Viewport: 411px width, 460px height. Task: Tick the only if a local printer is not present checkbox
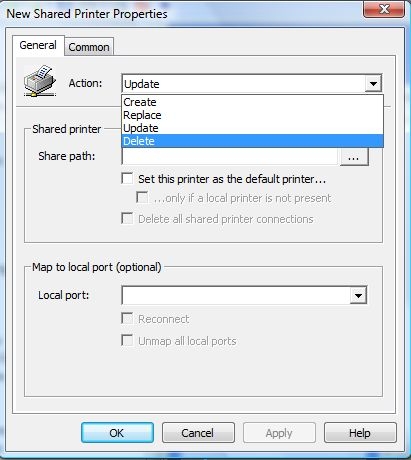tap(142, 197)
